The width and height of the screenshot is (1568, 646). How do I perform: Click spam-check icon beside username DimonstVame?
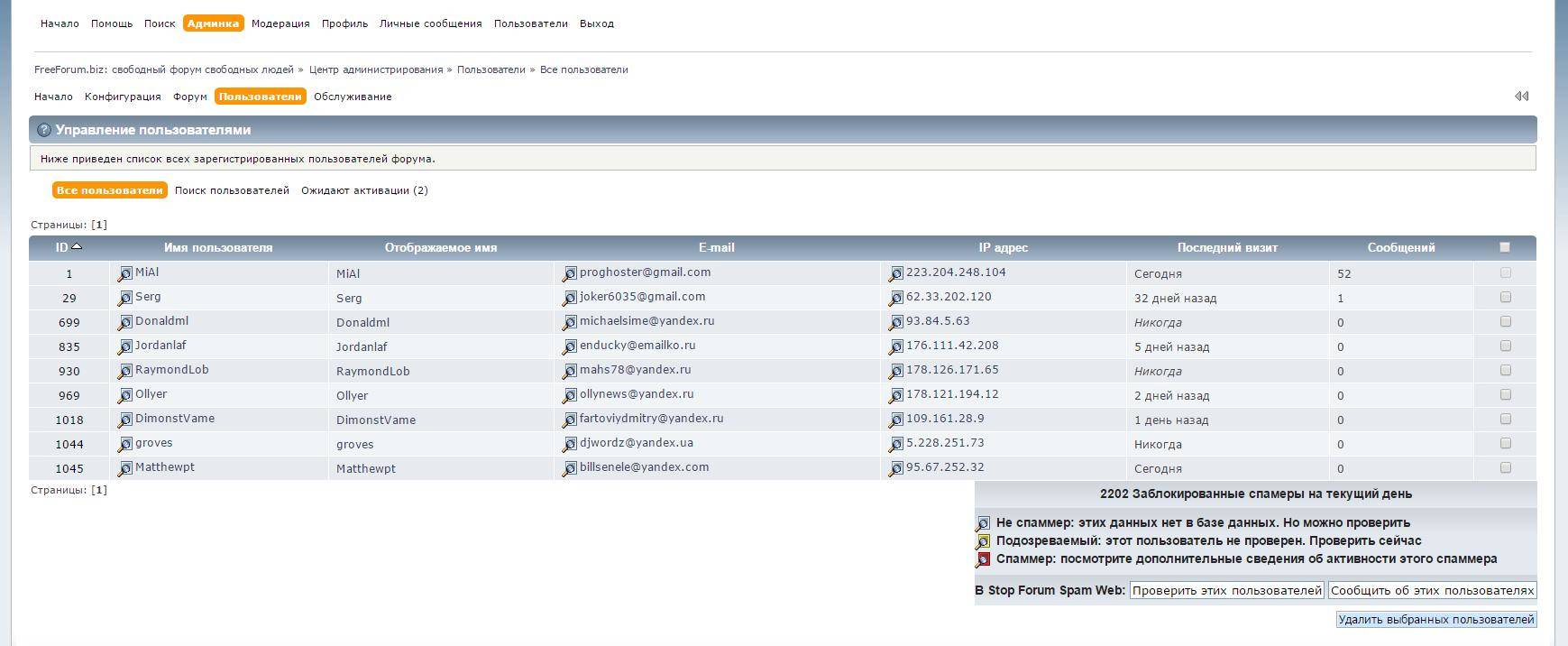pyautogui.click(x=125, y=420)
